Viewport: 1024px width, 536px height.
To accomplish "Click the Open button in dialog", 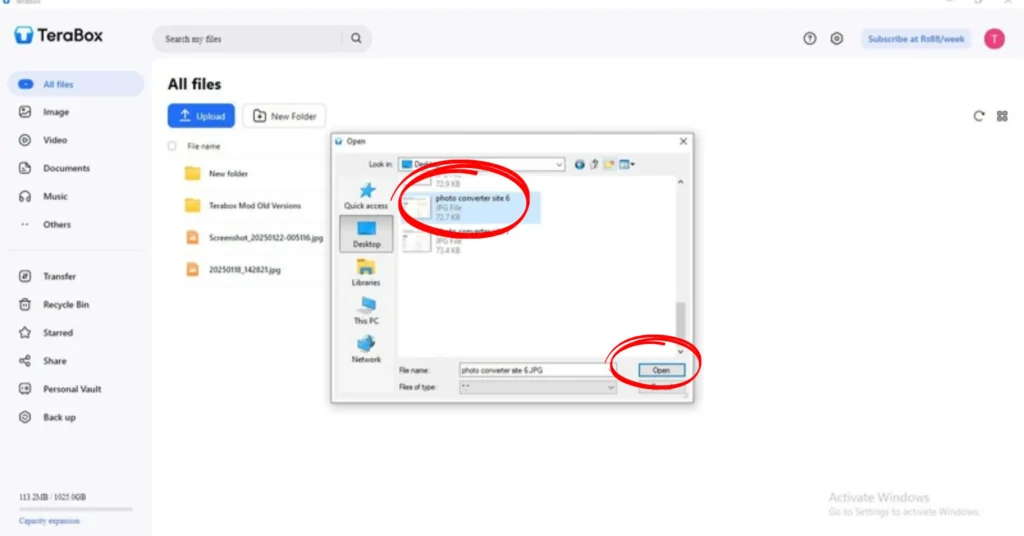I will (661, 370).
